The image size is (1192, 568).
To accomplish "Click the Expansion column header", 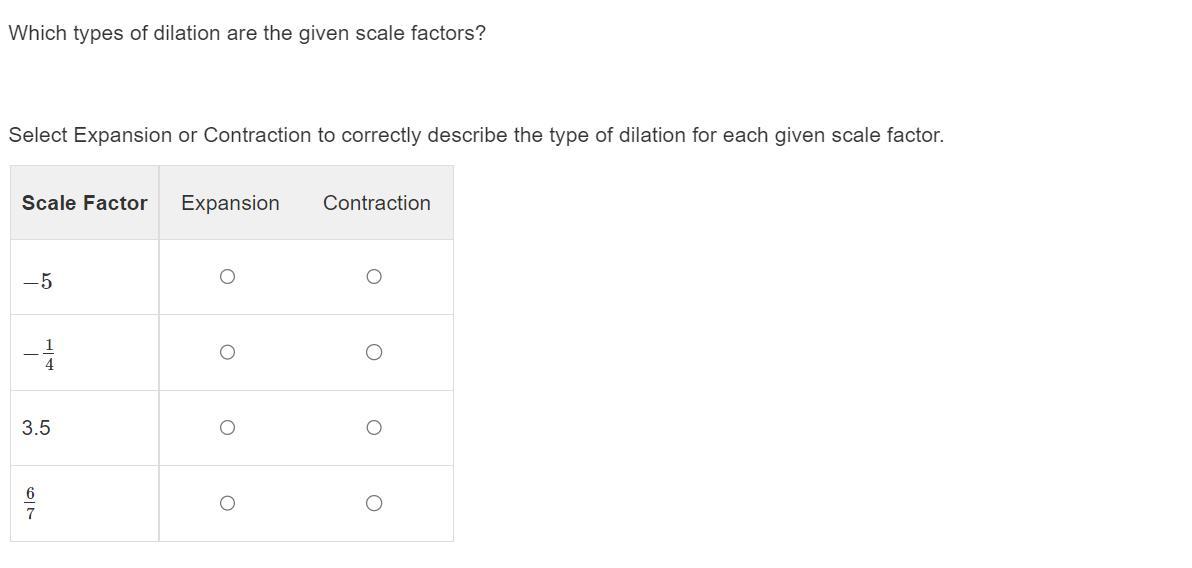I will click(230, 203).
